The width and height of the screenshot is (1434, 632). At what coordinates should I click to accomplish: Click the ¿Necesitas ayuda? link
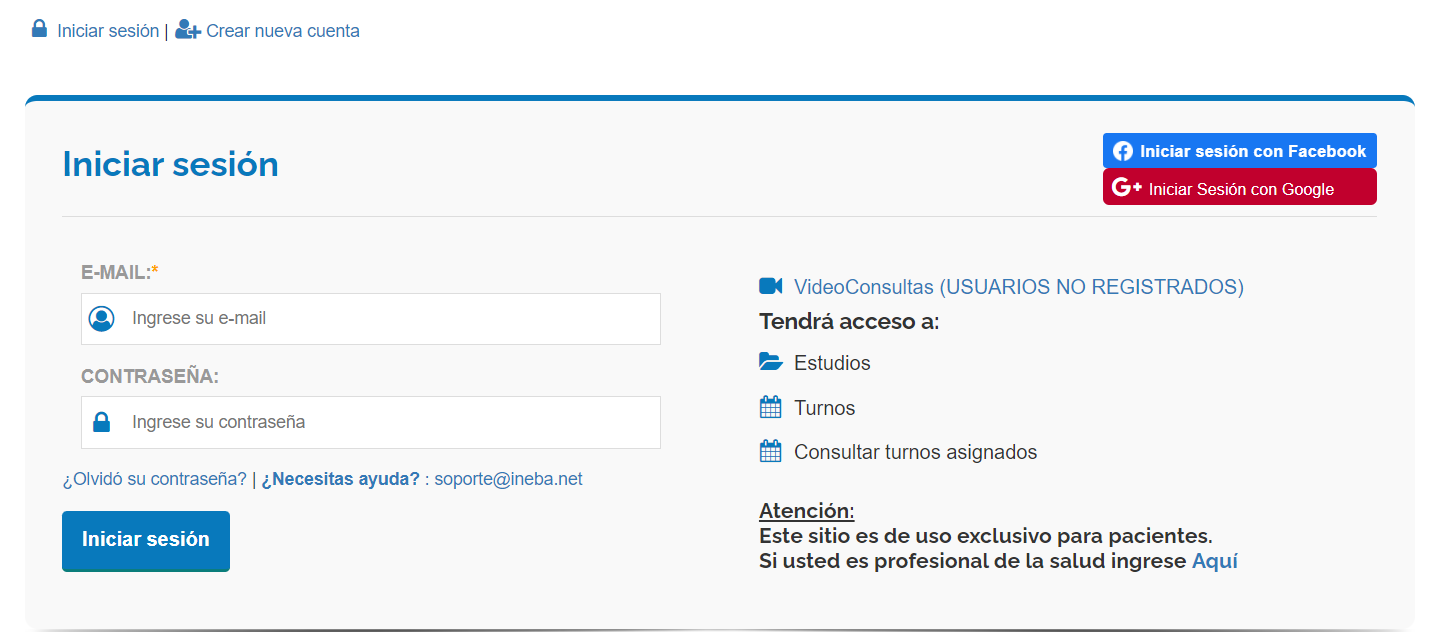(x=340, y=479)
